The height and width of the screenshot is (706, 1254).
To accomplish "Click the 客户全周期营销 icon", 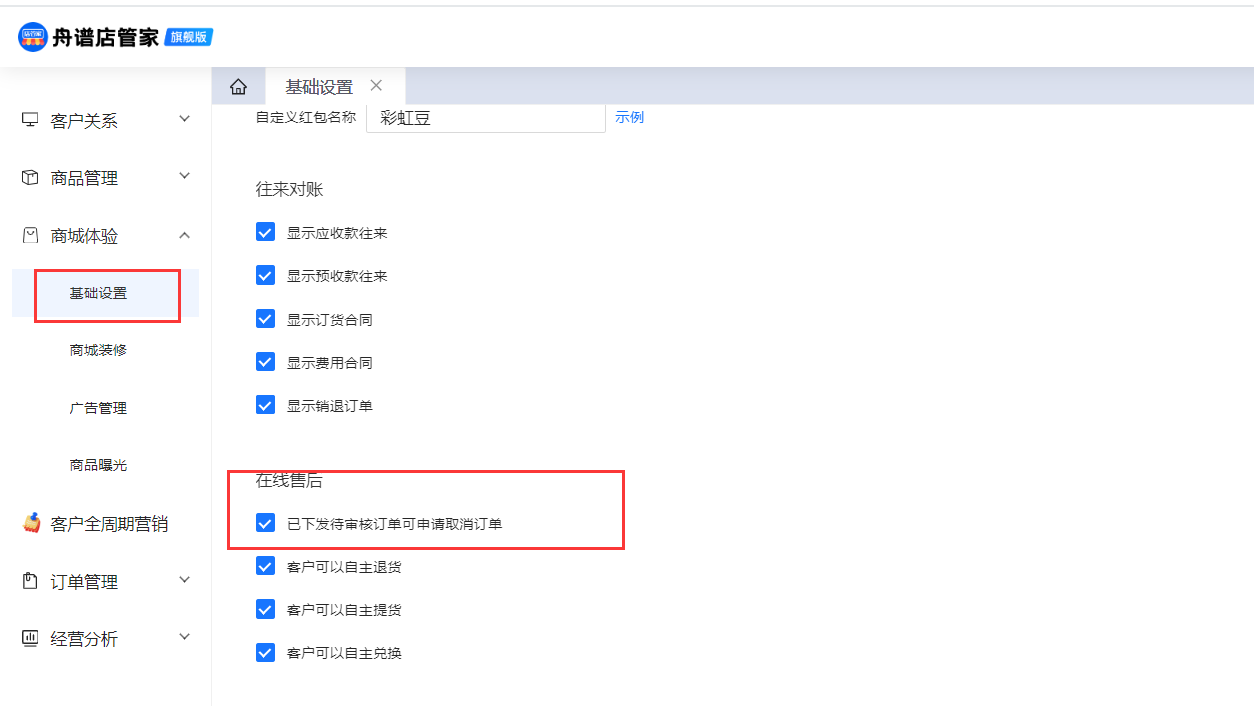I will (x=32, y=523).
